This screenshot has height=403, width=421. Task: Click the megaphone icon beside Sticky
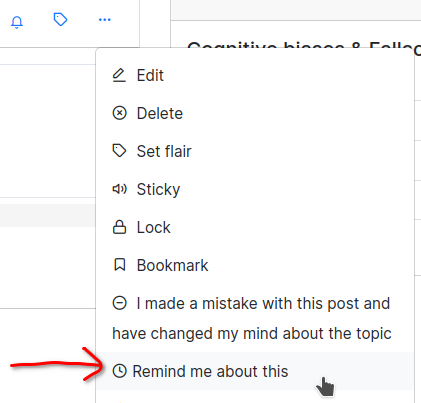[119, 189]
